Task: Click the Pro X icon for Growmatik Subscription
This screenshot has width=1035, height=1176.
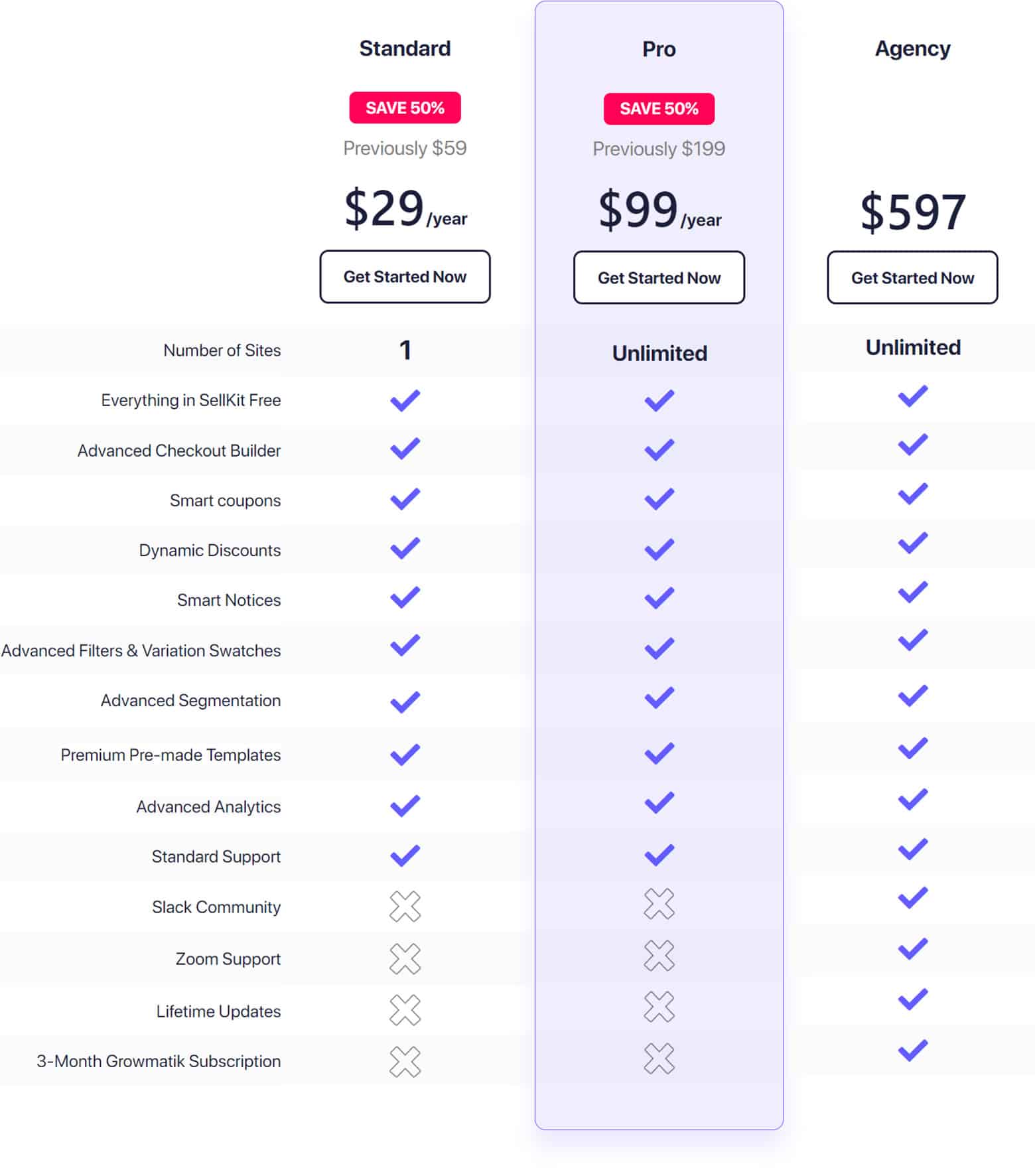Action: coord(659,1059)
